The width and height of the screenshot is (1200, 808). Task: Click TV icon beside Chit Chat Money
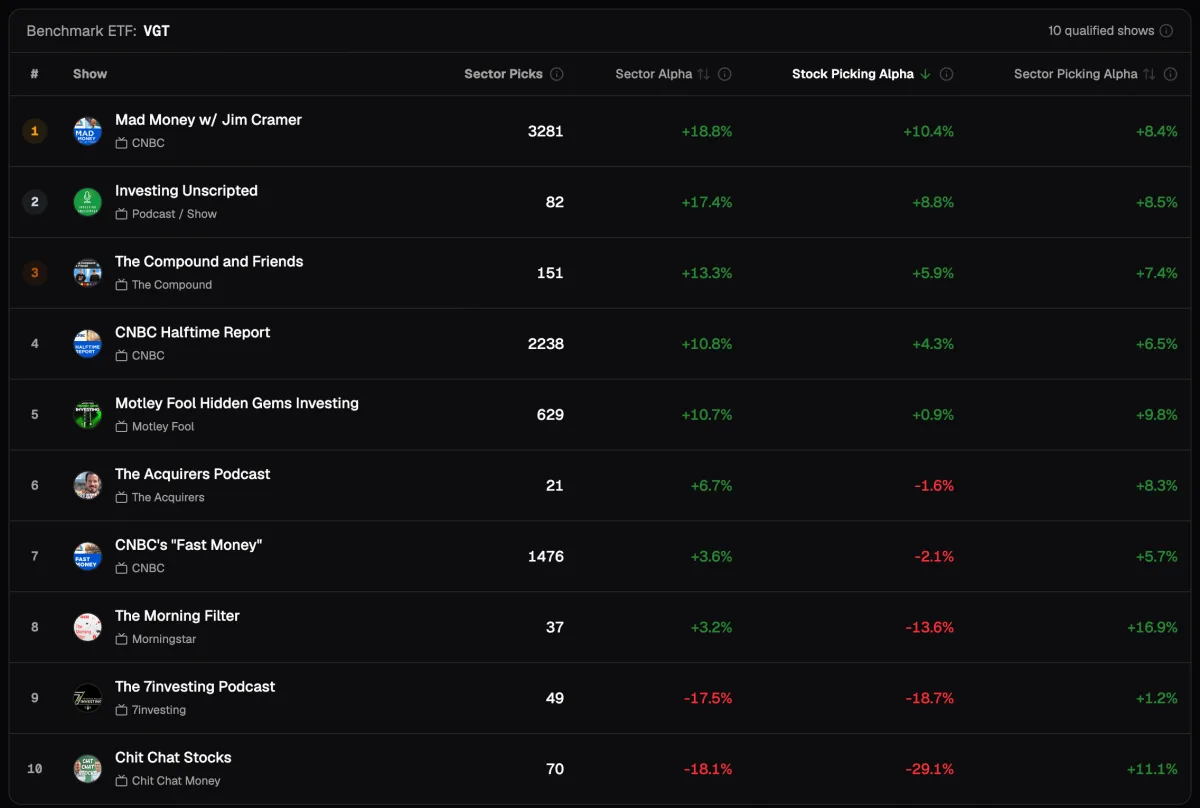pos(121,781)
